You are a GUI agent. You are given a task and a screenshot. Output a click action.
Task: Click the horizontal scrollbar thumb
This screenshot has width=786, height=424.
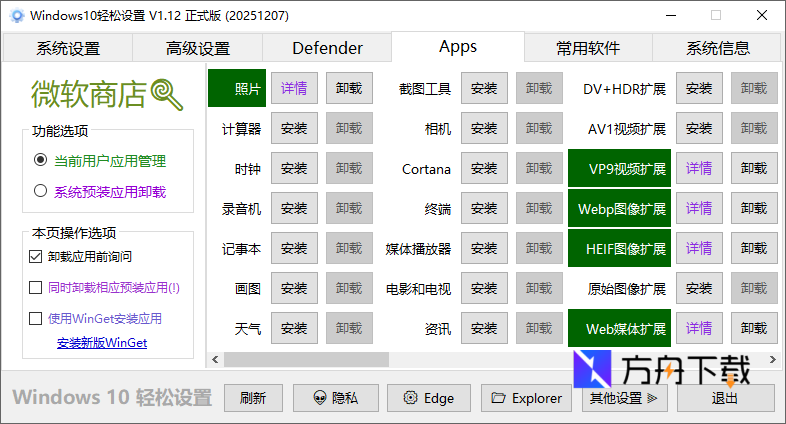pyautogui.click(x=306, y=359)
